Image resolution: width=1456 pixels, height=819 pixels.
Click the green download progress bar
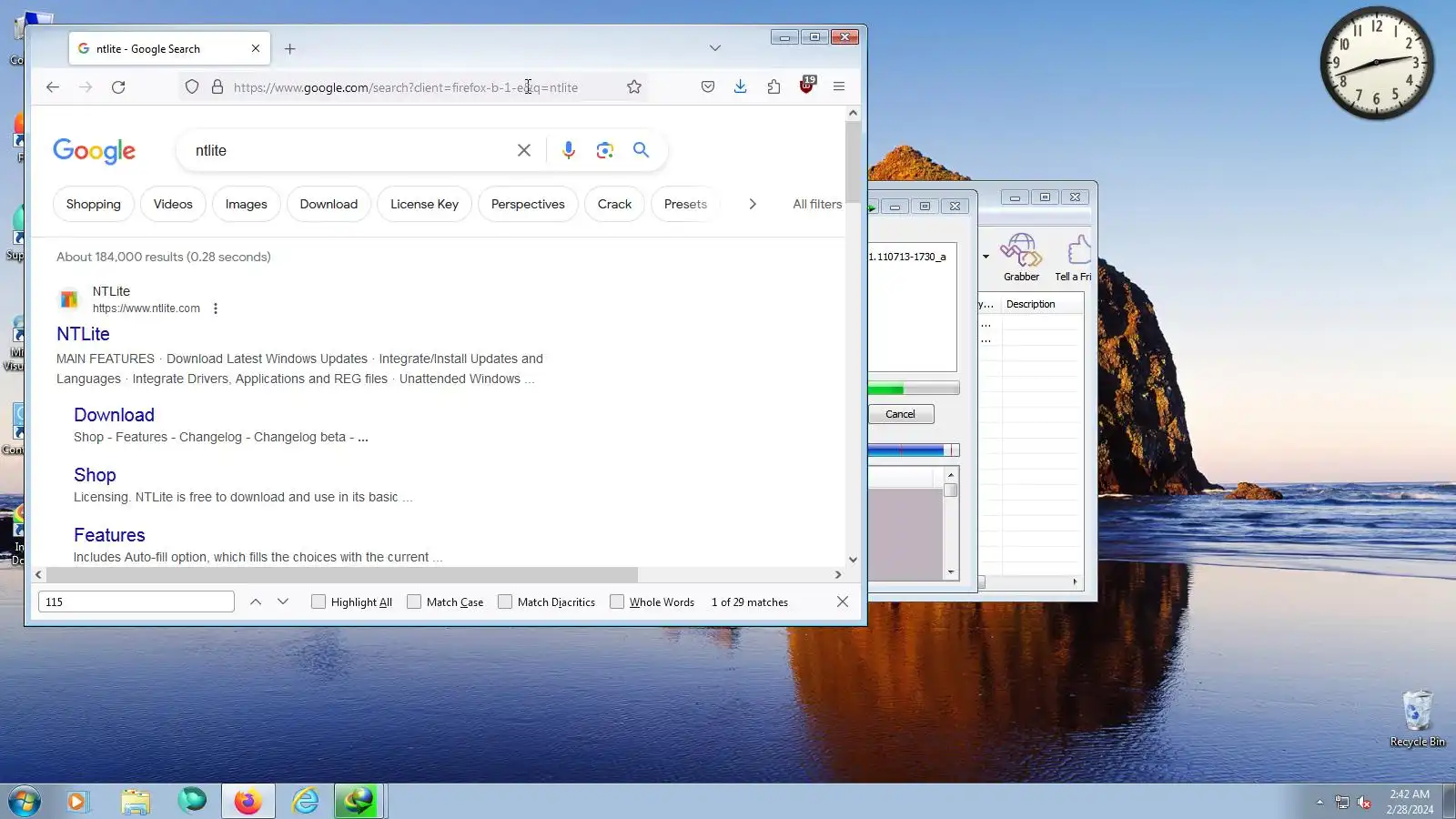(913, 389)
